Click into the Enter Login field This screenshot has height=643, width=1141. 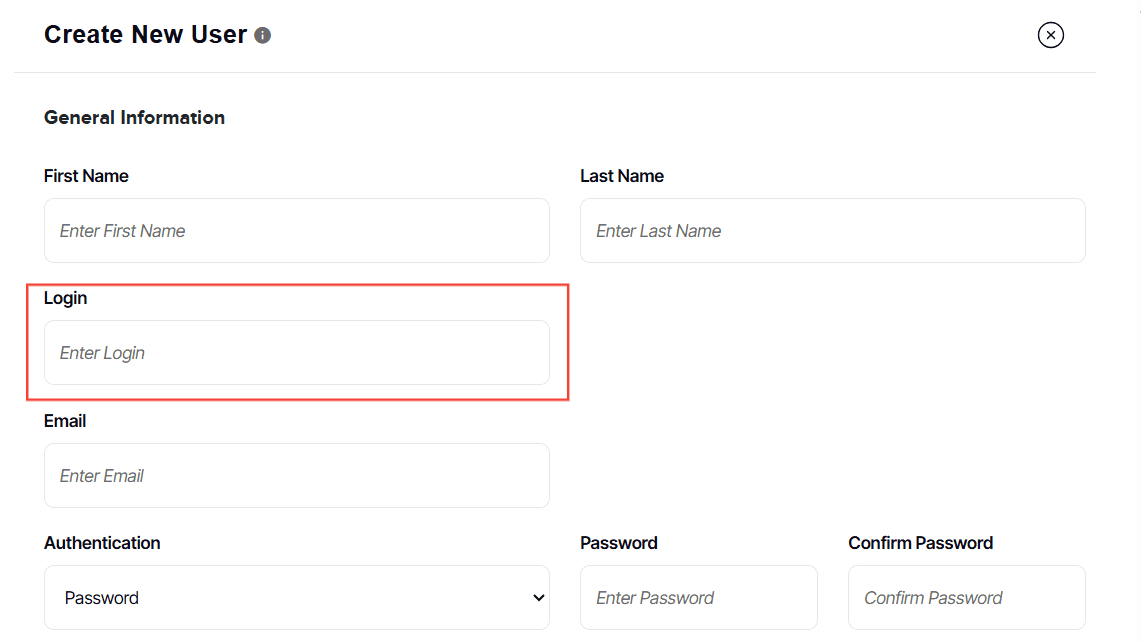[x=296, y=353]
